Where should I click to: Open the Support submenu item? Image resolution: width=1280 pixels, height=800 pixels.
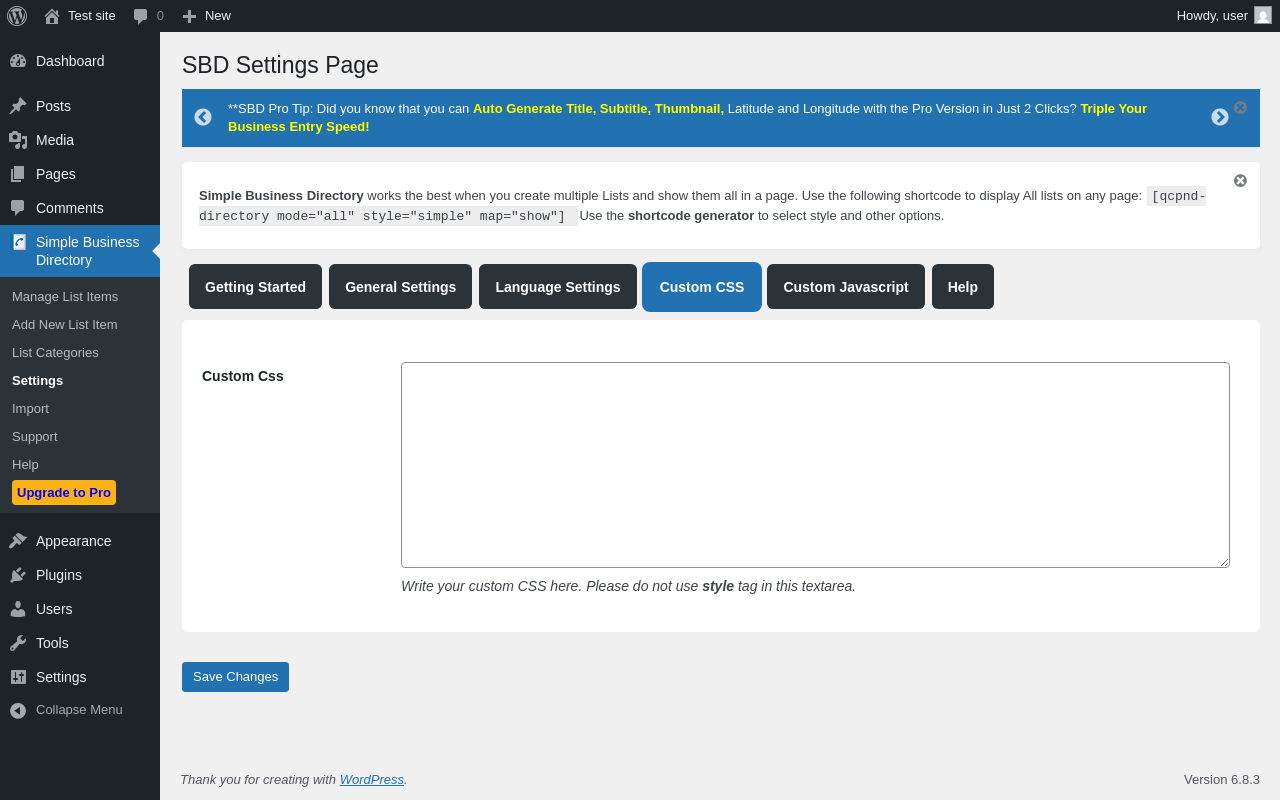(x=35, y=437)
